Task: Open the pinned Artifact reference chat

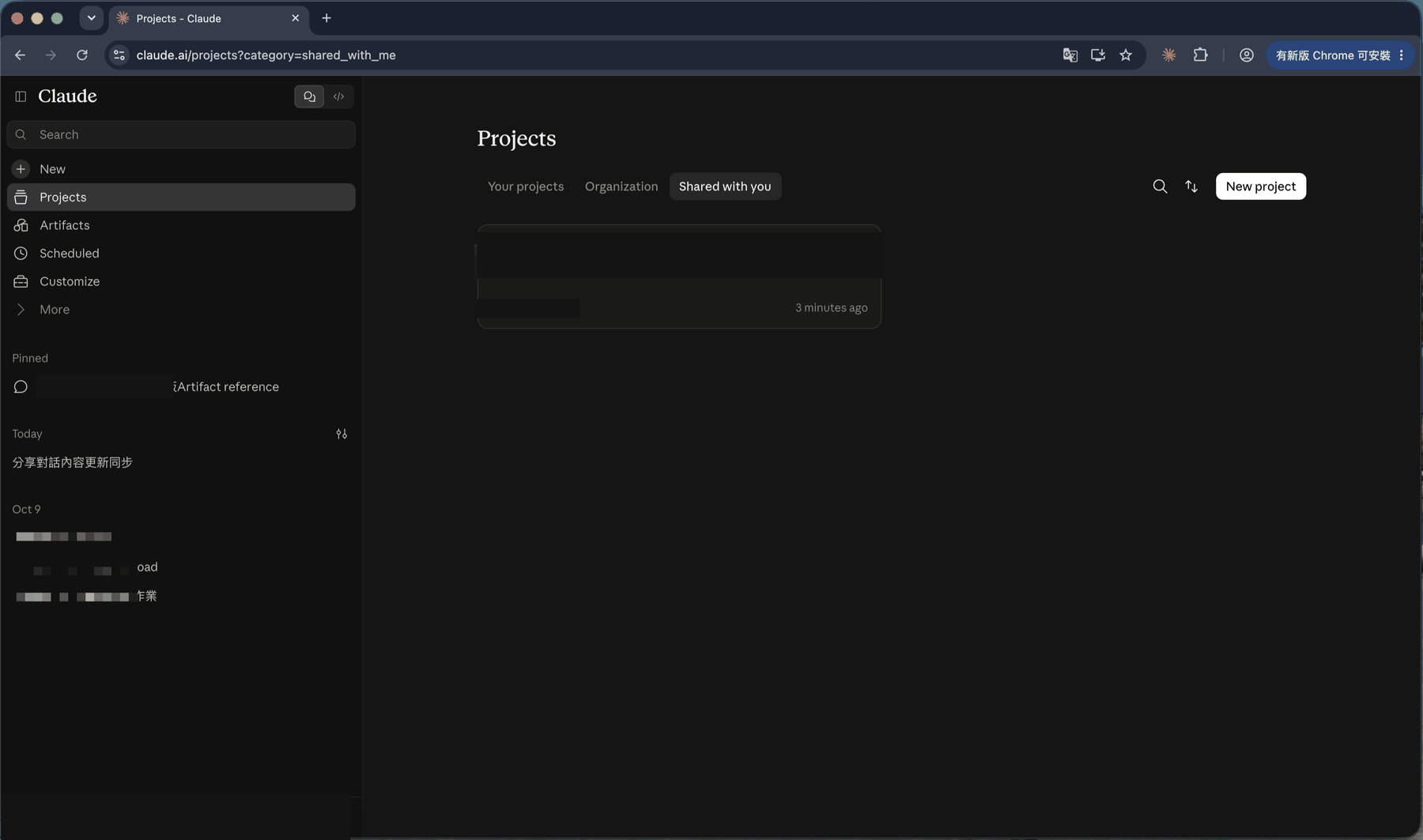Action: click(x=181, y=386)
